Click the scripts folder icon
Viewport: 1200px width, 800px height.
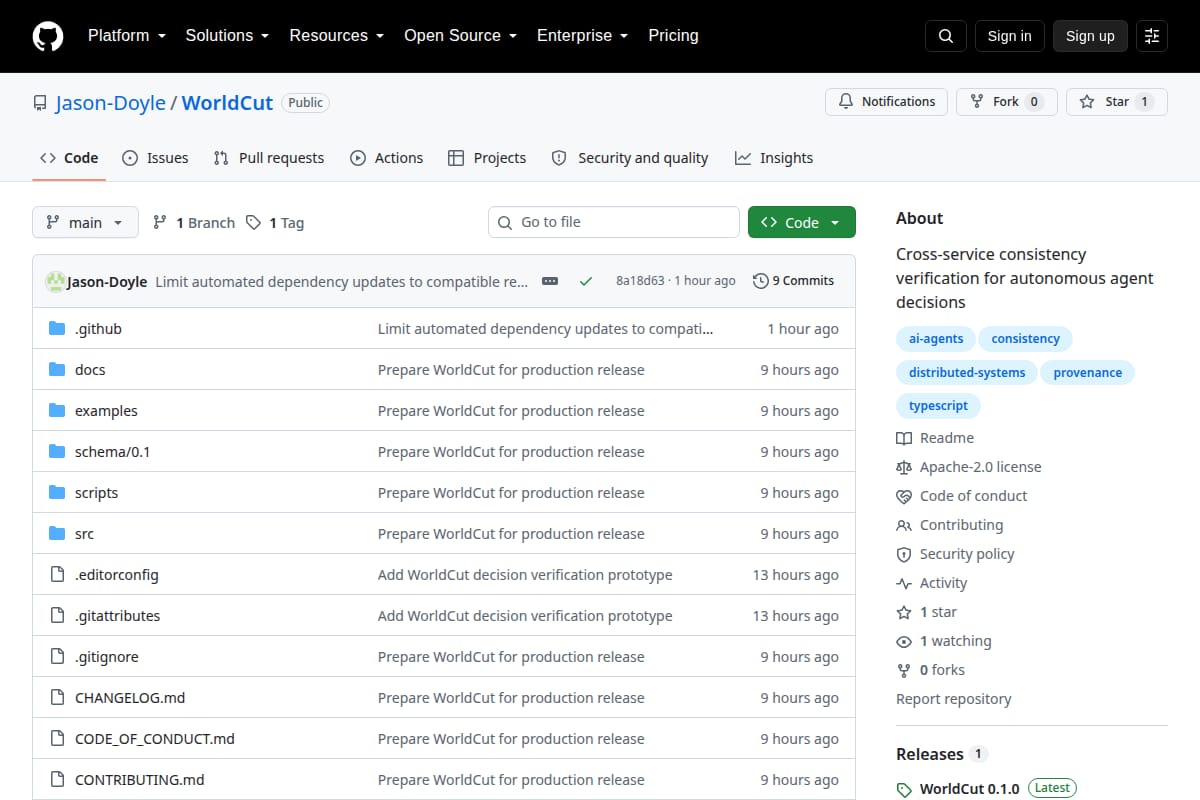(57, 492)
